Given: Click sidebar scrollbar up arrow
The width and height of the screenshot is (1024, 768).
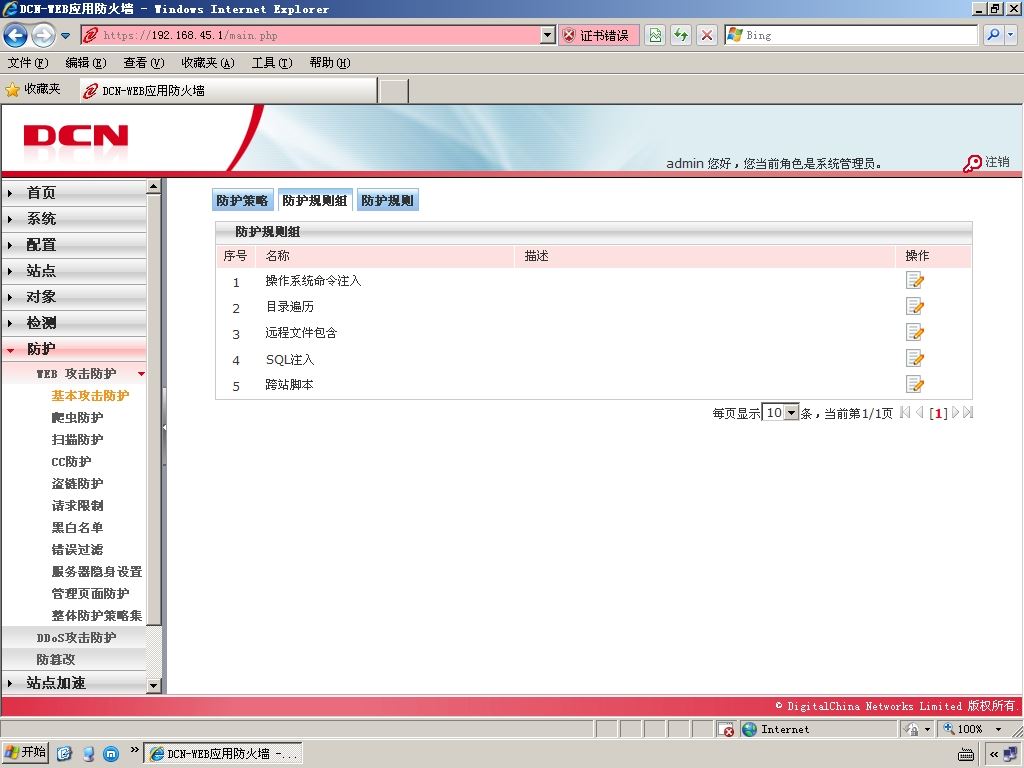Looking at the screenshot, I should point(153,187).
